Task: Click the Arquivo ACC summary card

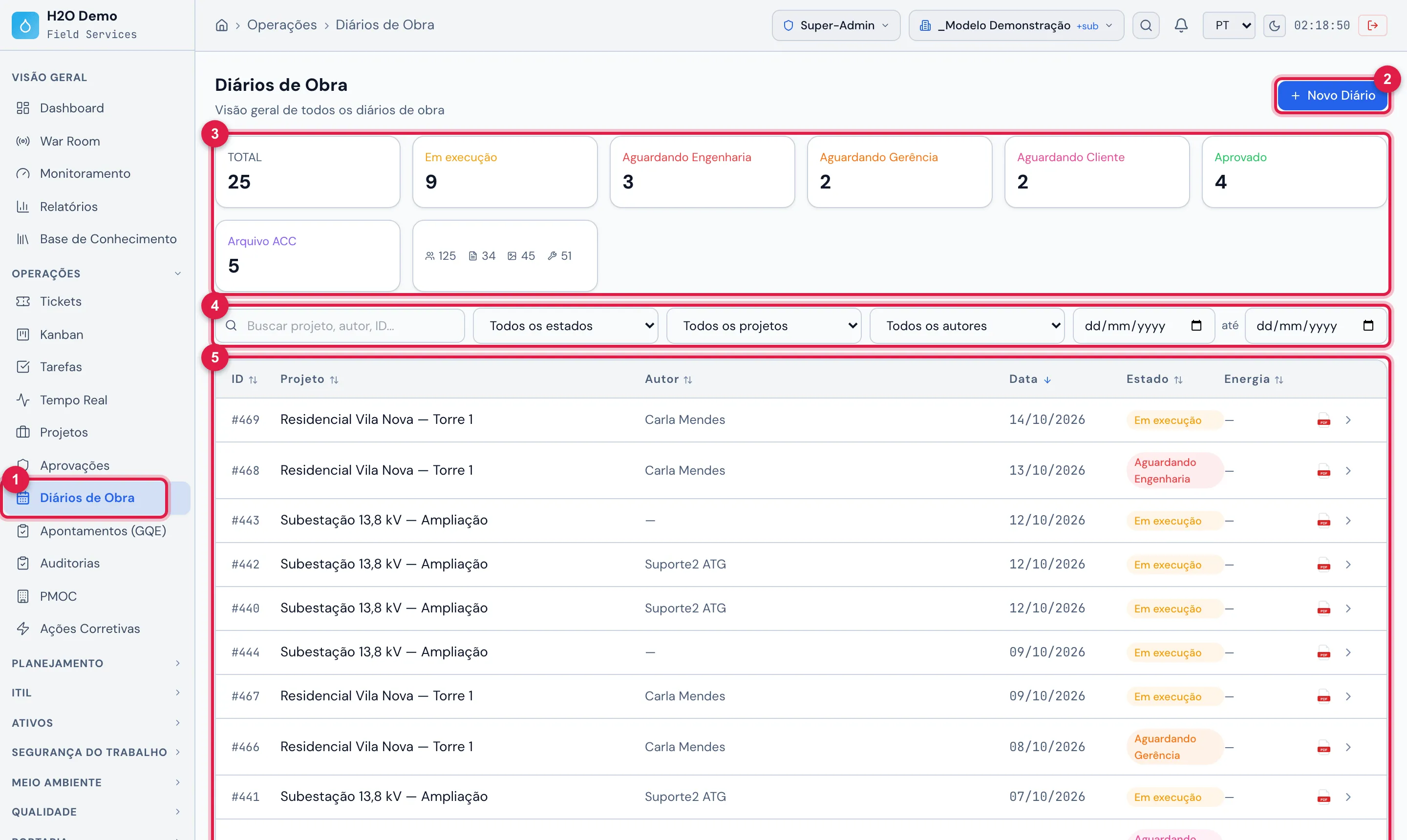Action: pyautogui.click(x=307, y=256)
